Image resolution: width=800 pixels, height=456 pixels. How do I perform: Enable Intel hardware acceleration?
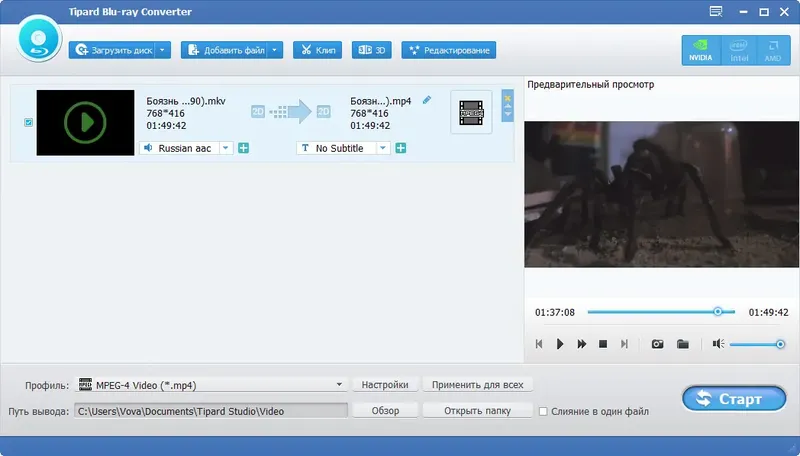(x=739, y=50)
